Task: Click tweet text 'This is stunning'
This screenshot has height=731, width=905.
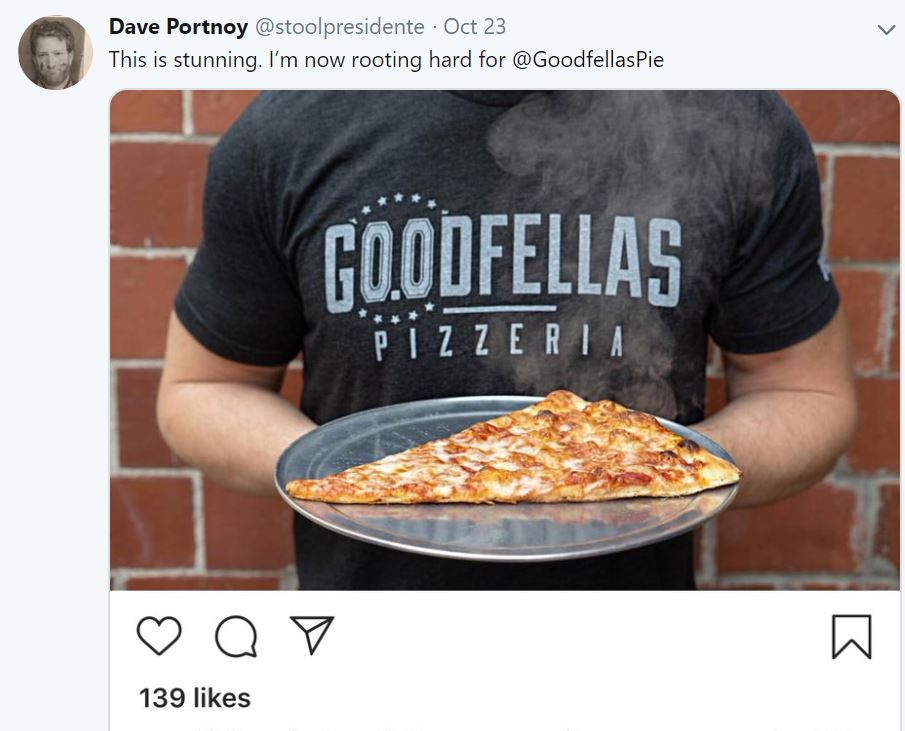Action: tap(185, 60)
